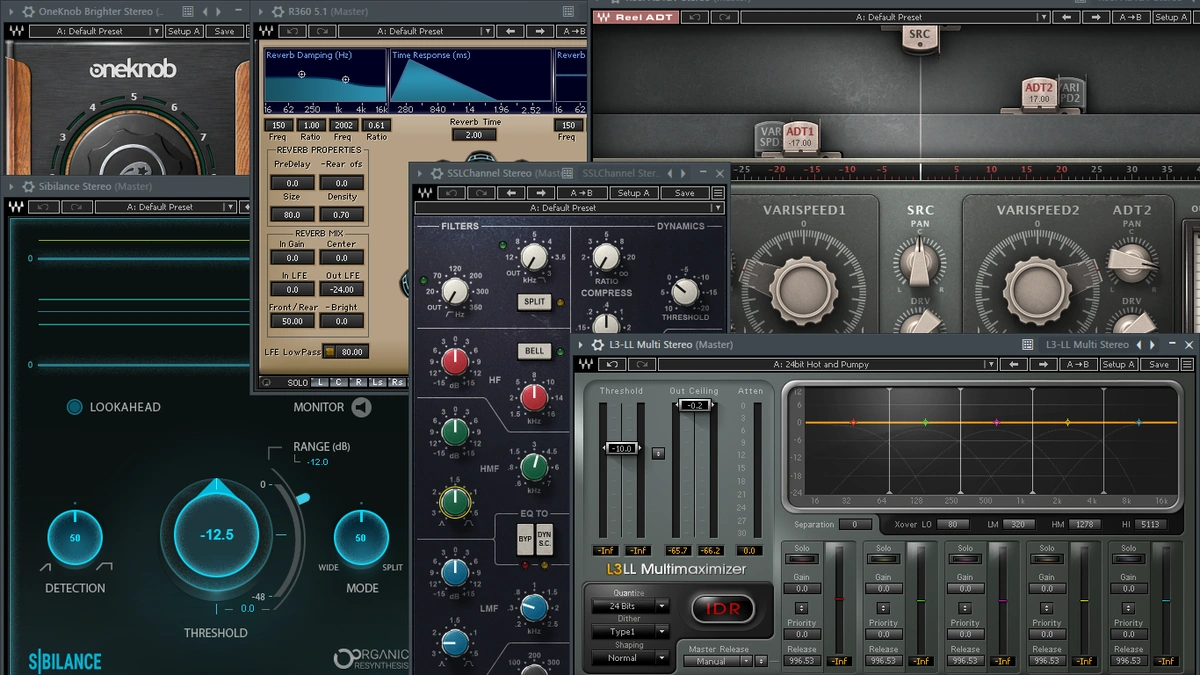Toggle EQ TO BYP button in SSLChannel

(x=524, y=539)
